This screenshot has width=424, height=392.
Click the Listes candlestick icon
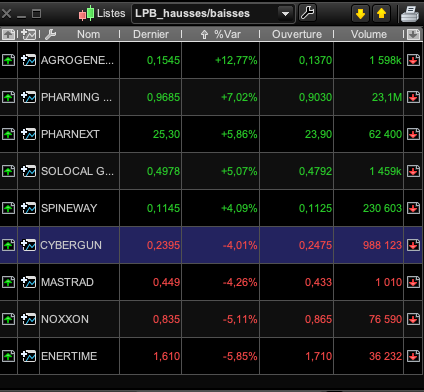(x=86, y=14)
